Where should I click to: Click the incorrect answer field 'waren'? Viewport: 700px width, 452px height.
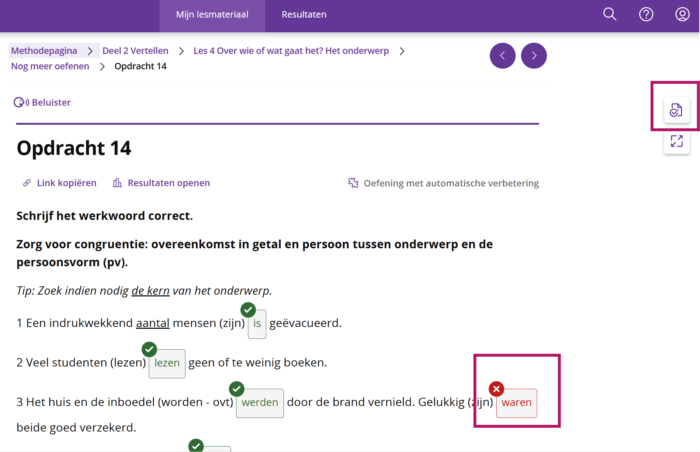517,403
